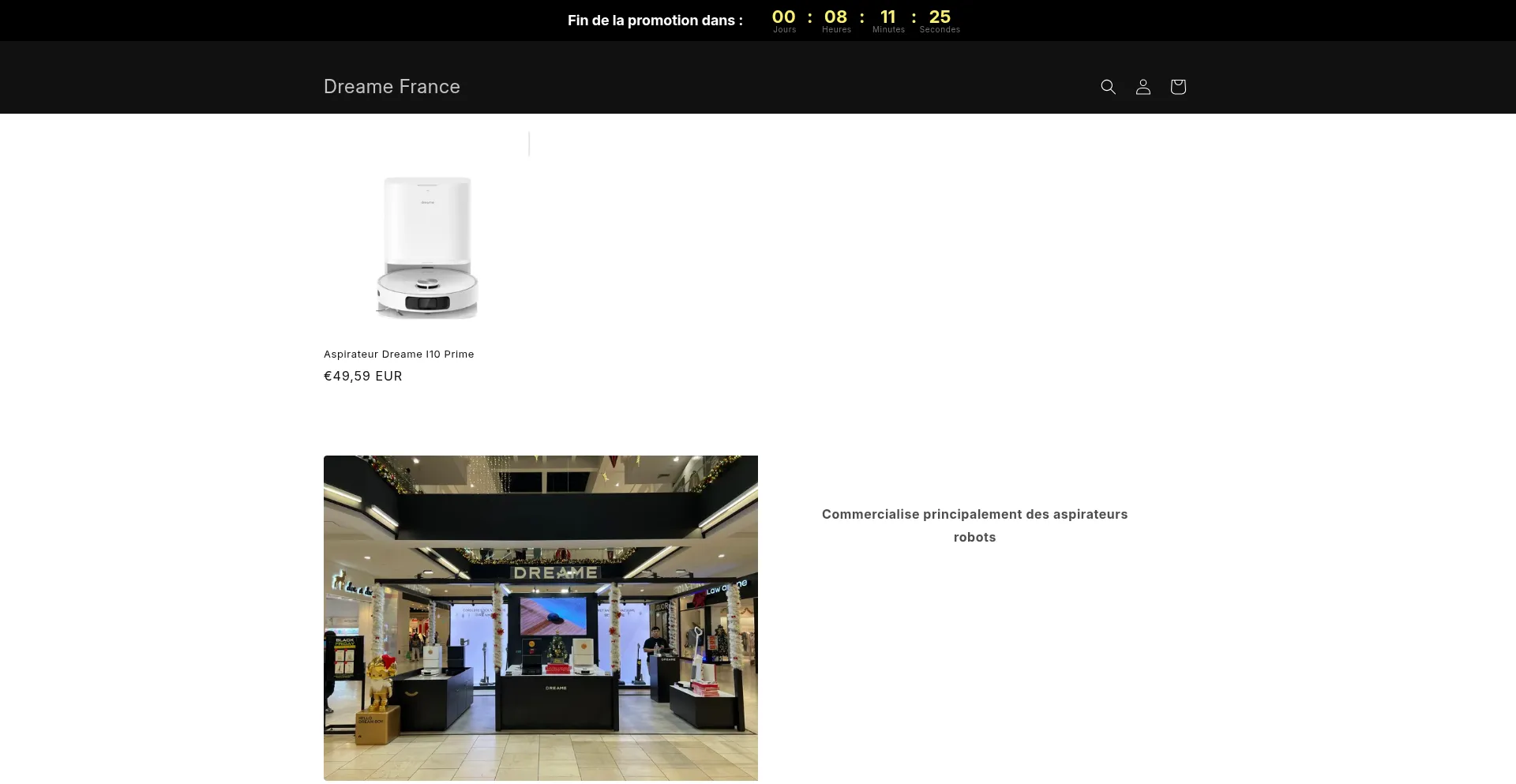Click the countdown seconds value
The image size is (1516, 784).
[x=940, y=17]
